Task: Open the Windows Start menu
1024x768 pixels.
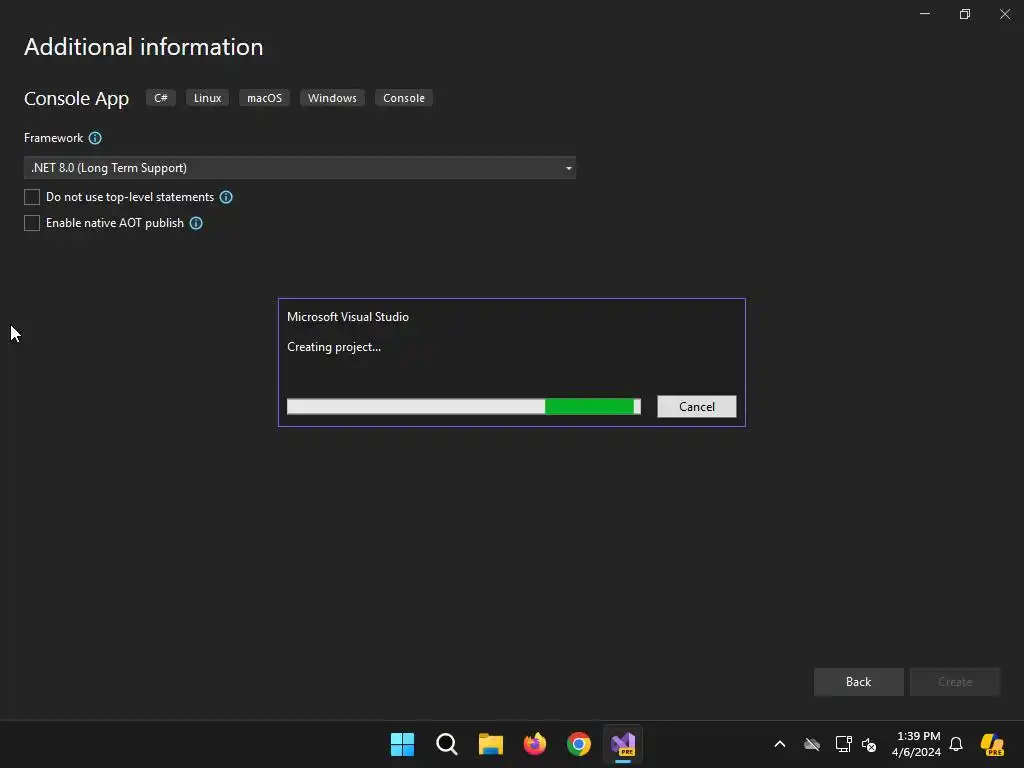Action: click(x=402, y=744)
